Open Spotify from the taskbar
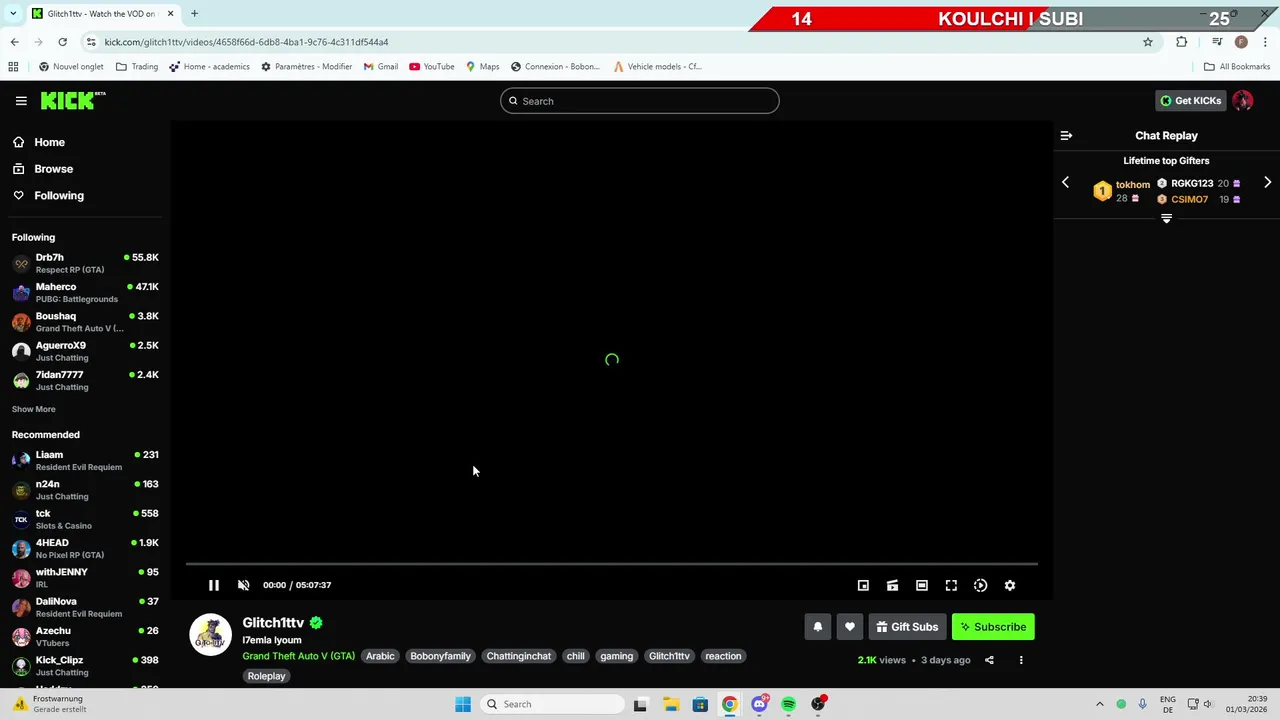This screenshot has width=1280, height=720. tap(789, 704)
